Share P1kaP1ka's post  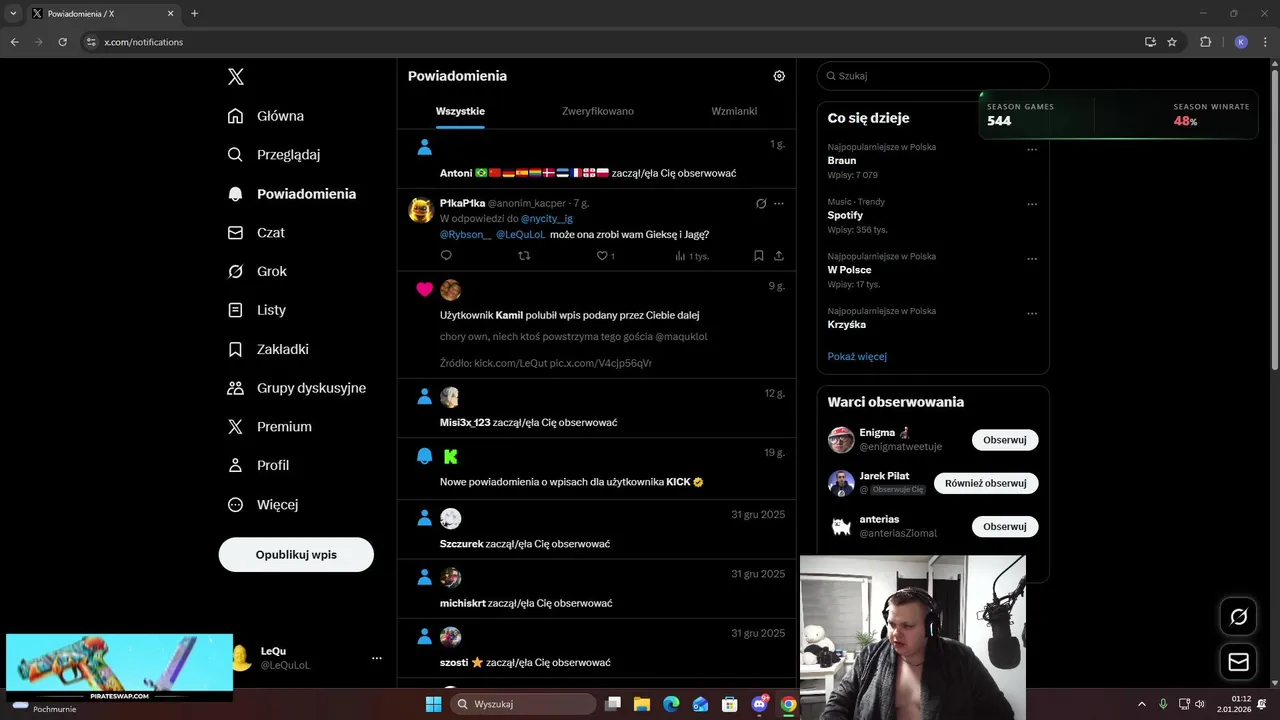[x=779, y=256]
